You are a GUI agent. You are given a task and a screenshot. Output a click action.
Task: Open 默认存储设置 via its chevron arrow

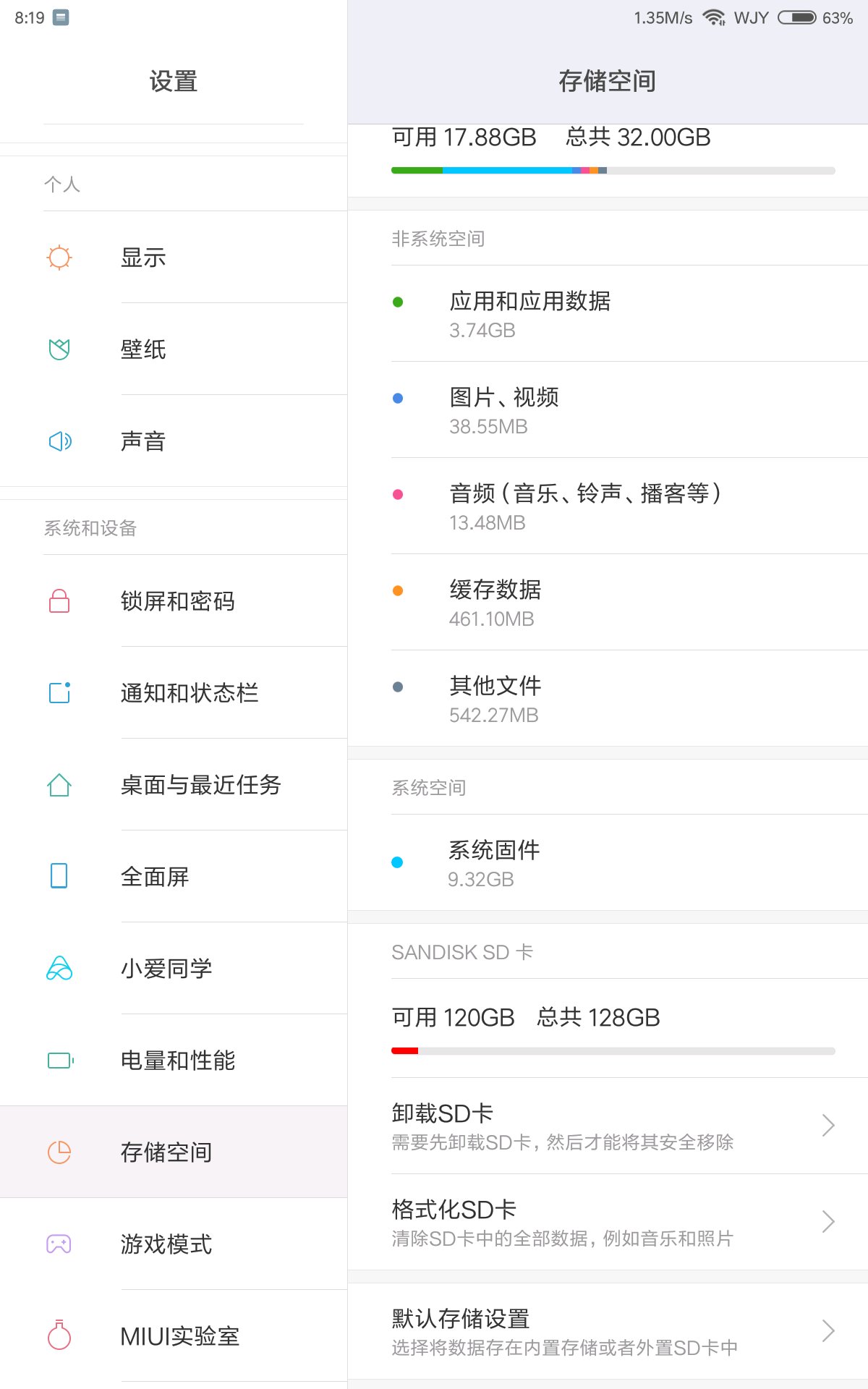[828, 1331]
